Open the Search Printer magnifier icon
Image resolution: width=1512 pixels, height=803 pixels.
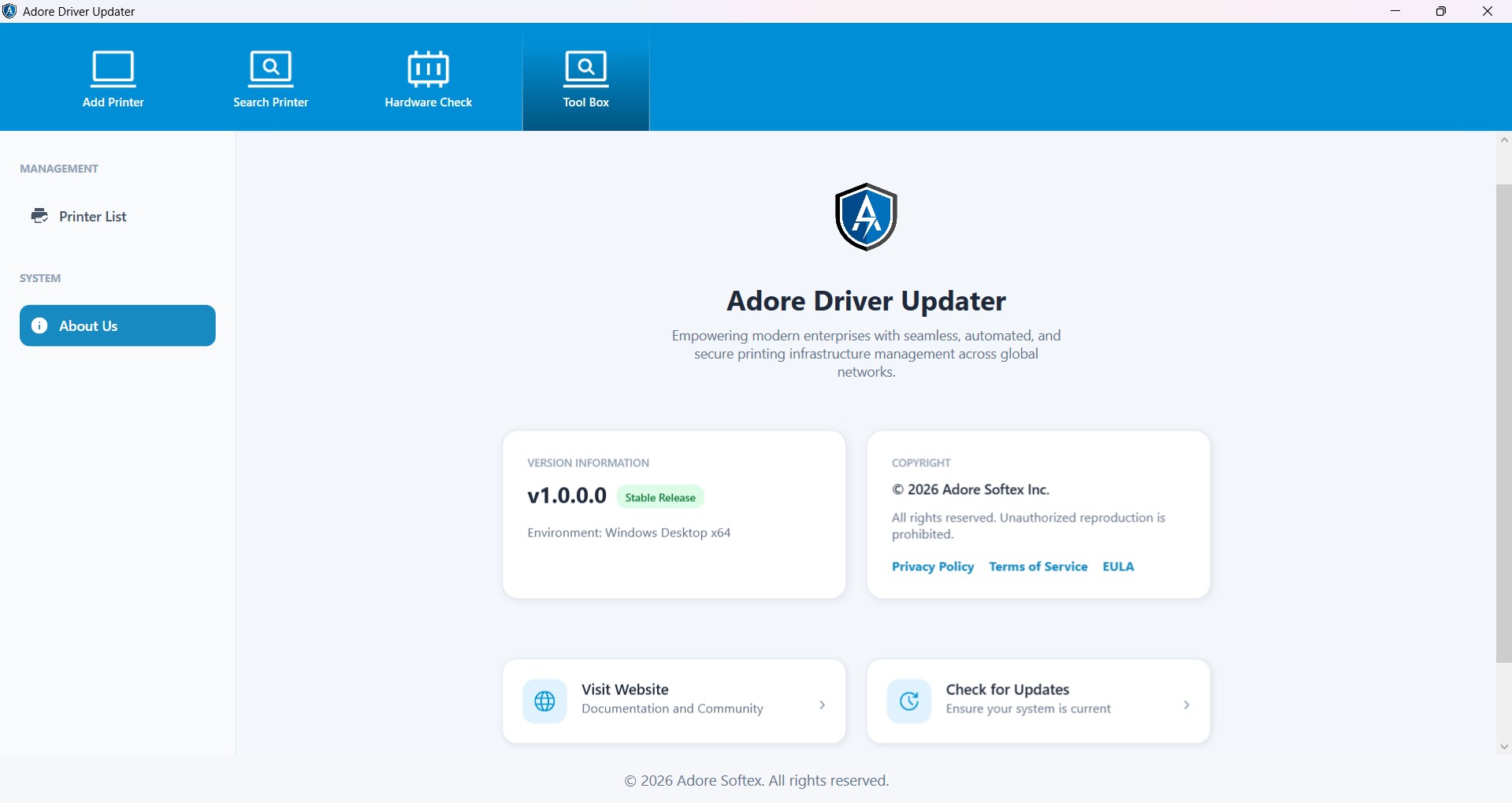click(270, 69)
